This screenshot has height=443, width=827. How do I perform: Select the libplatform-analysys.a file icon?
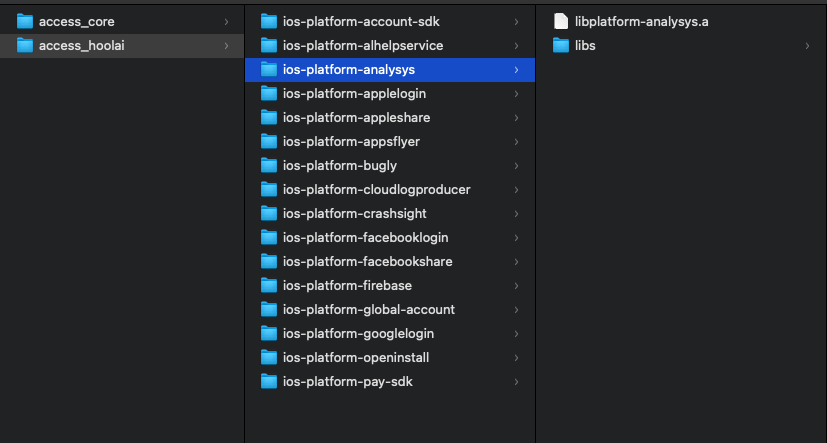[561, 22]
